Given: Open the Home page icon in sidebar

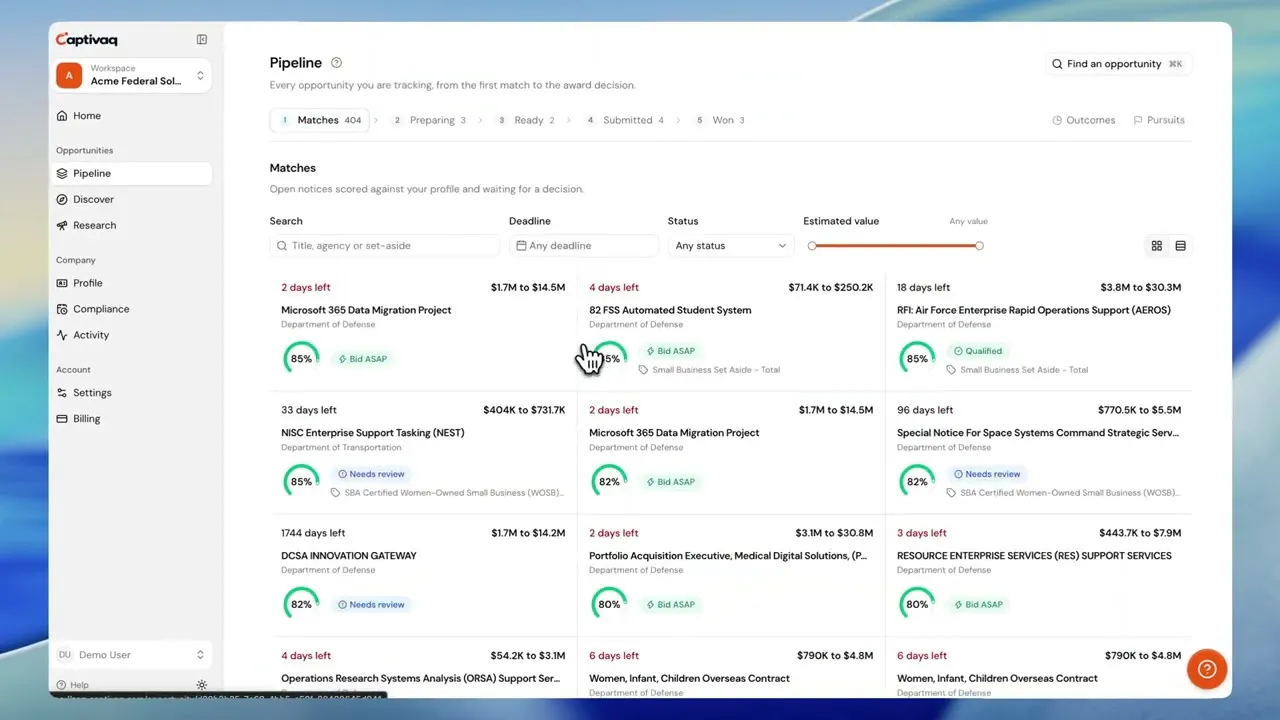Looking at the screenshot, I should 63,116.
